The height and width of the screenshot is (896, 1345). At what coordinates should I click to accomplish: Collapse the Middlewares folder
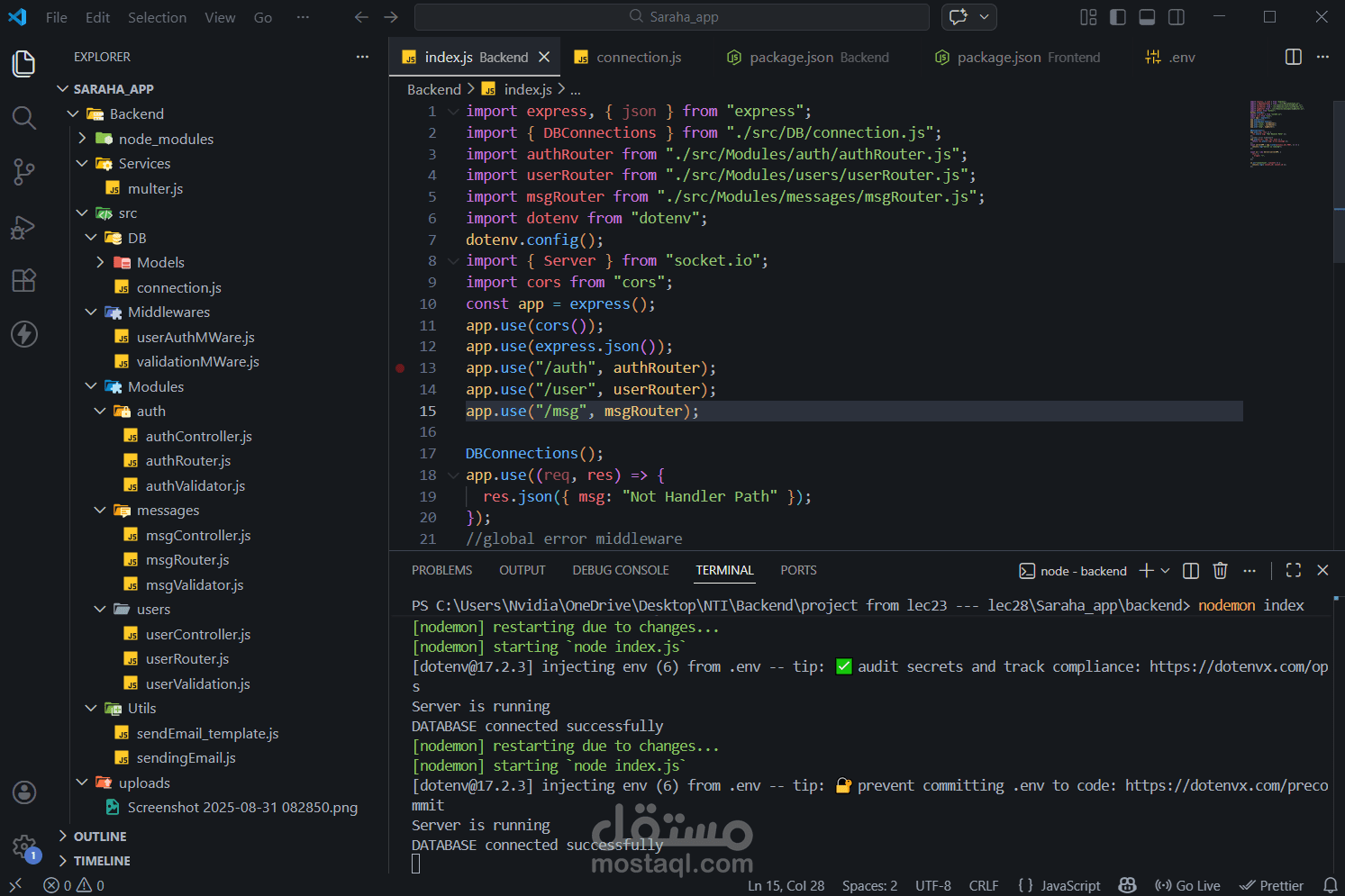[x=91, y=312]
